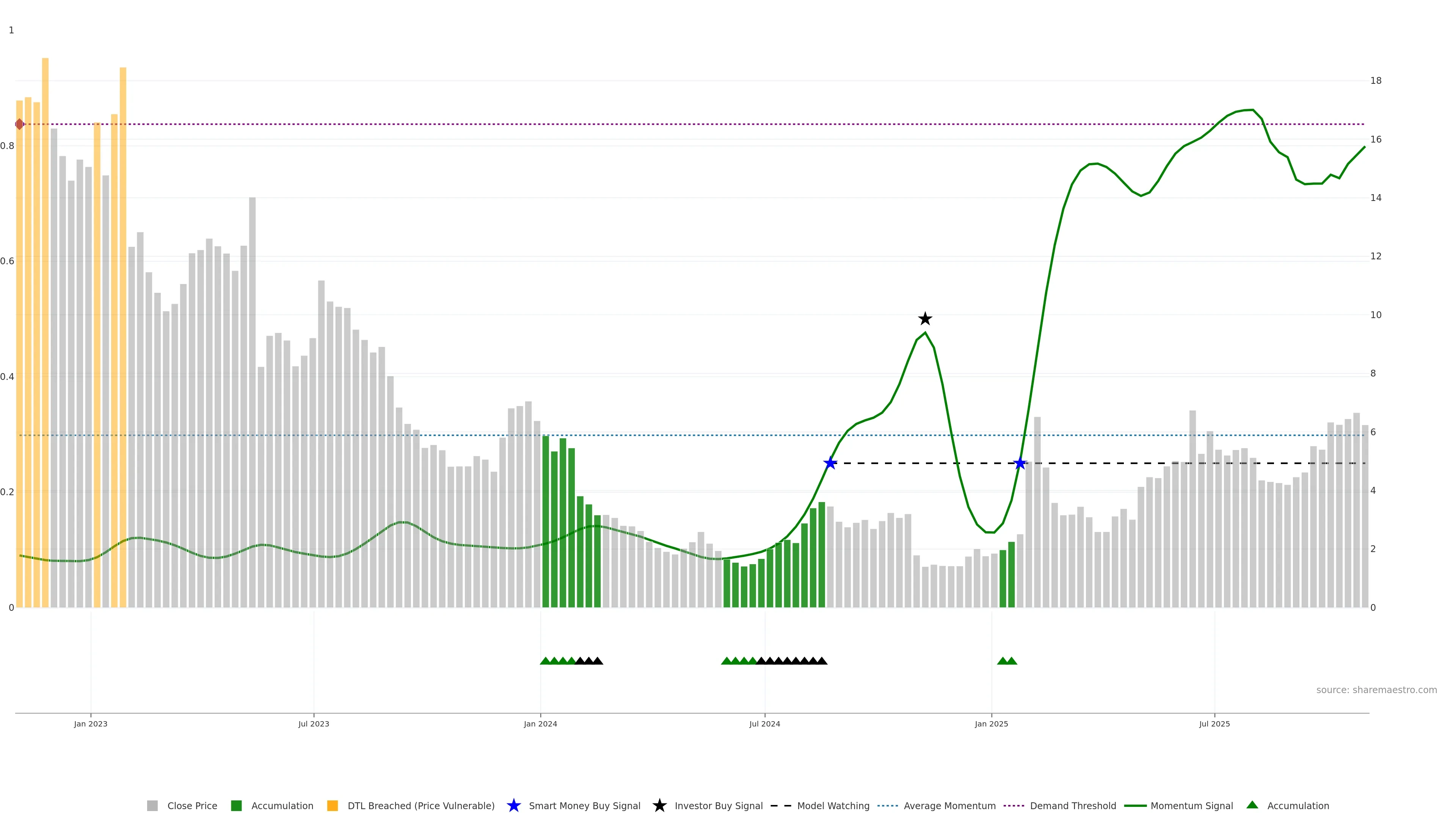Viewport: 1456px width, 819px height.
Task: Click the black Investor Buy Signal star on chart
Action: (x=925, y=319)
